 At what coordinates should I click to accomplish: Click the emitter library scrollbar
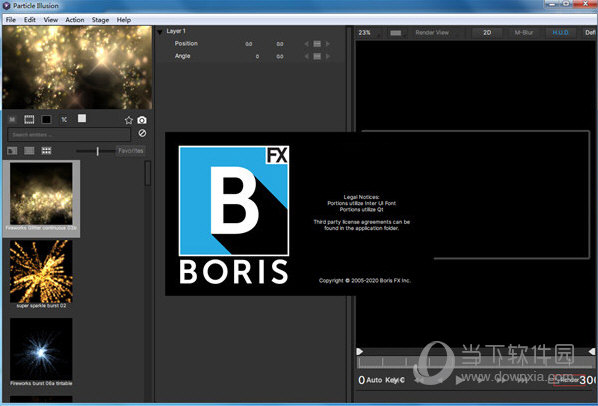tap(148, 174)
